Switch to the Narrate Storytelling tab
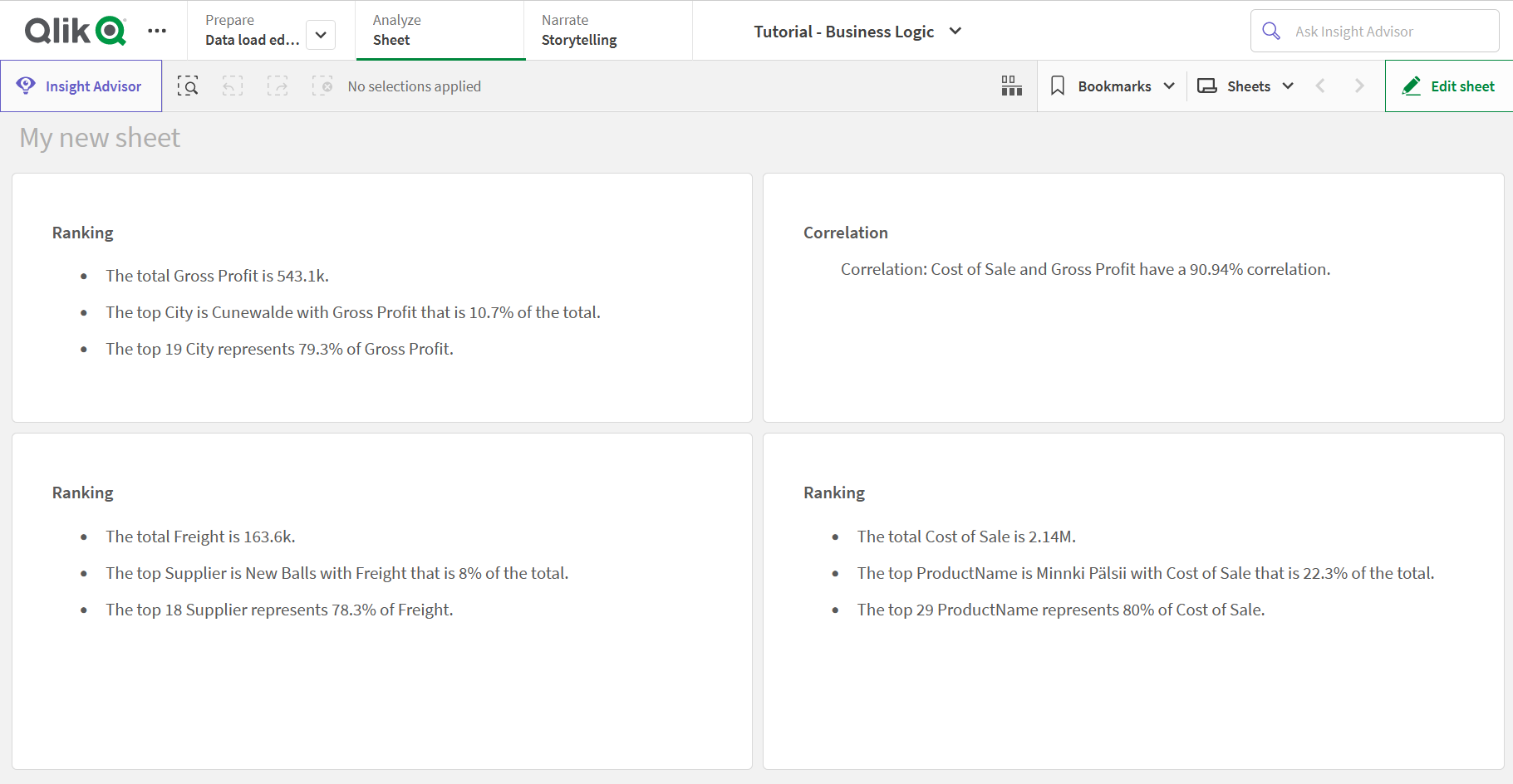The image size is (1513, 784). (x=607, y=31)
